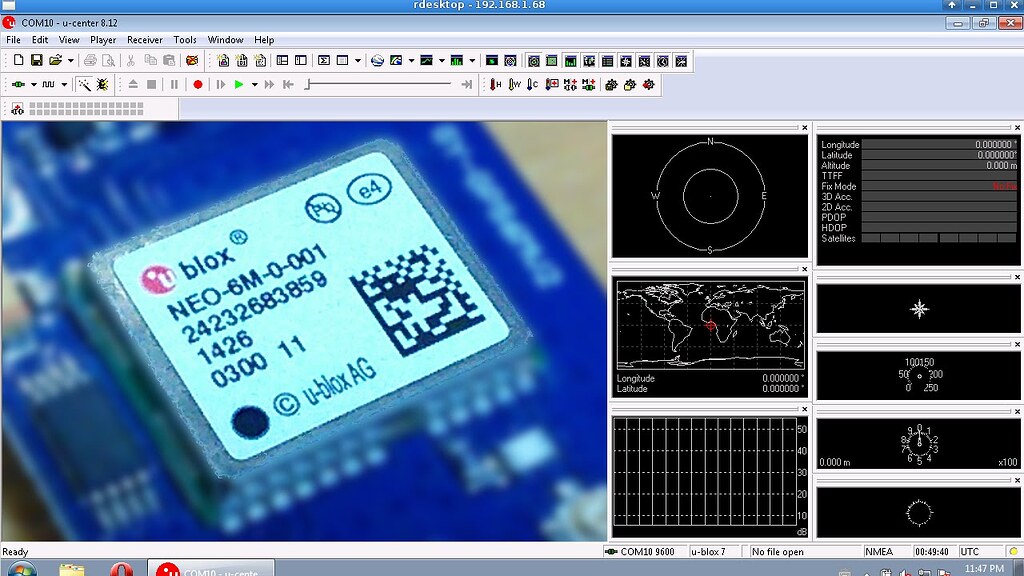The image size is (1024, 576).
Task: Click the Pause playback icon
Action: click(x=174, y=84)
